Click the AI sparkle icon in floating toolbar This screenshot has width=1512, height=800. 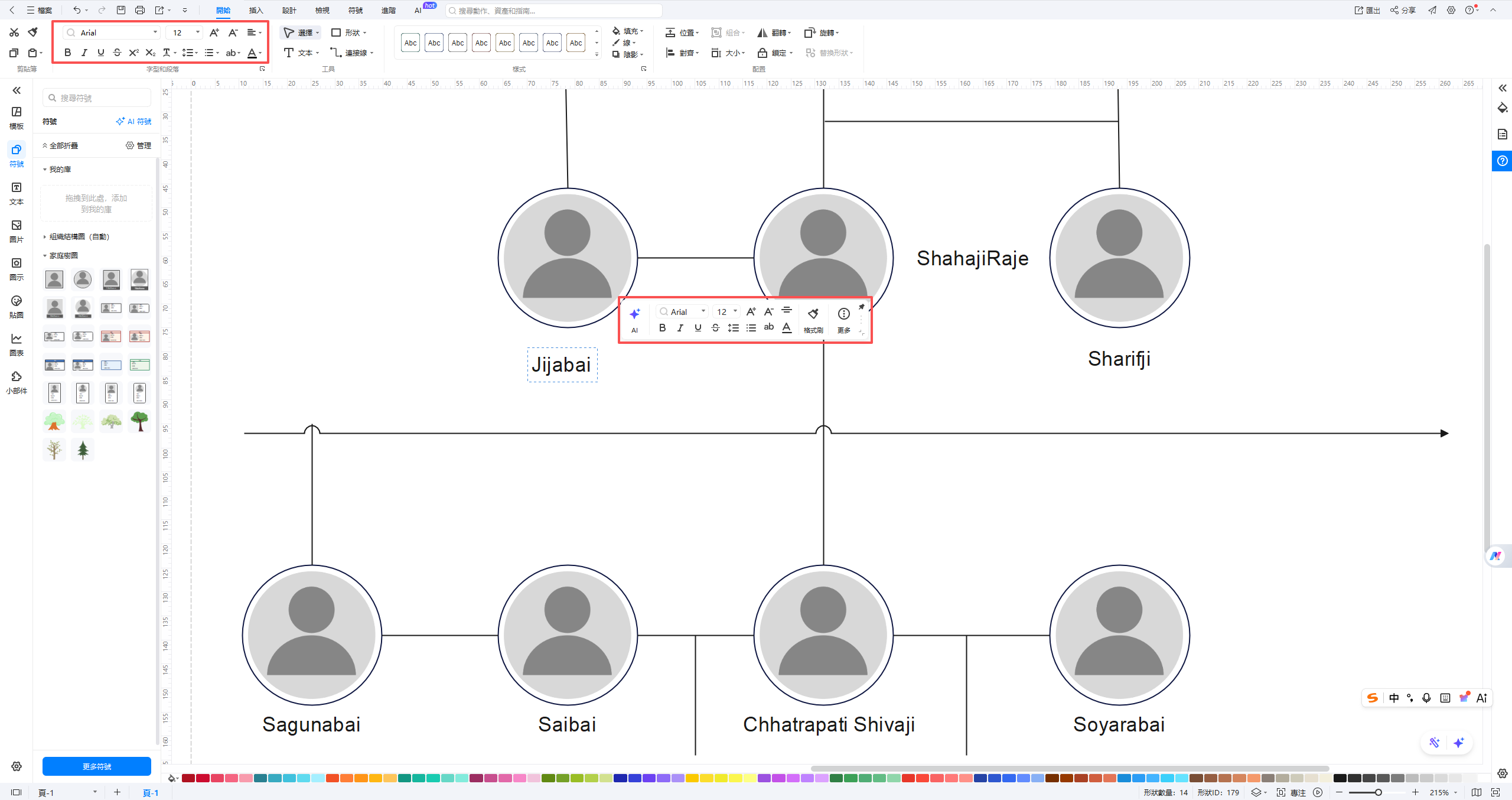tap(634, 314)
